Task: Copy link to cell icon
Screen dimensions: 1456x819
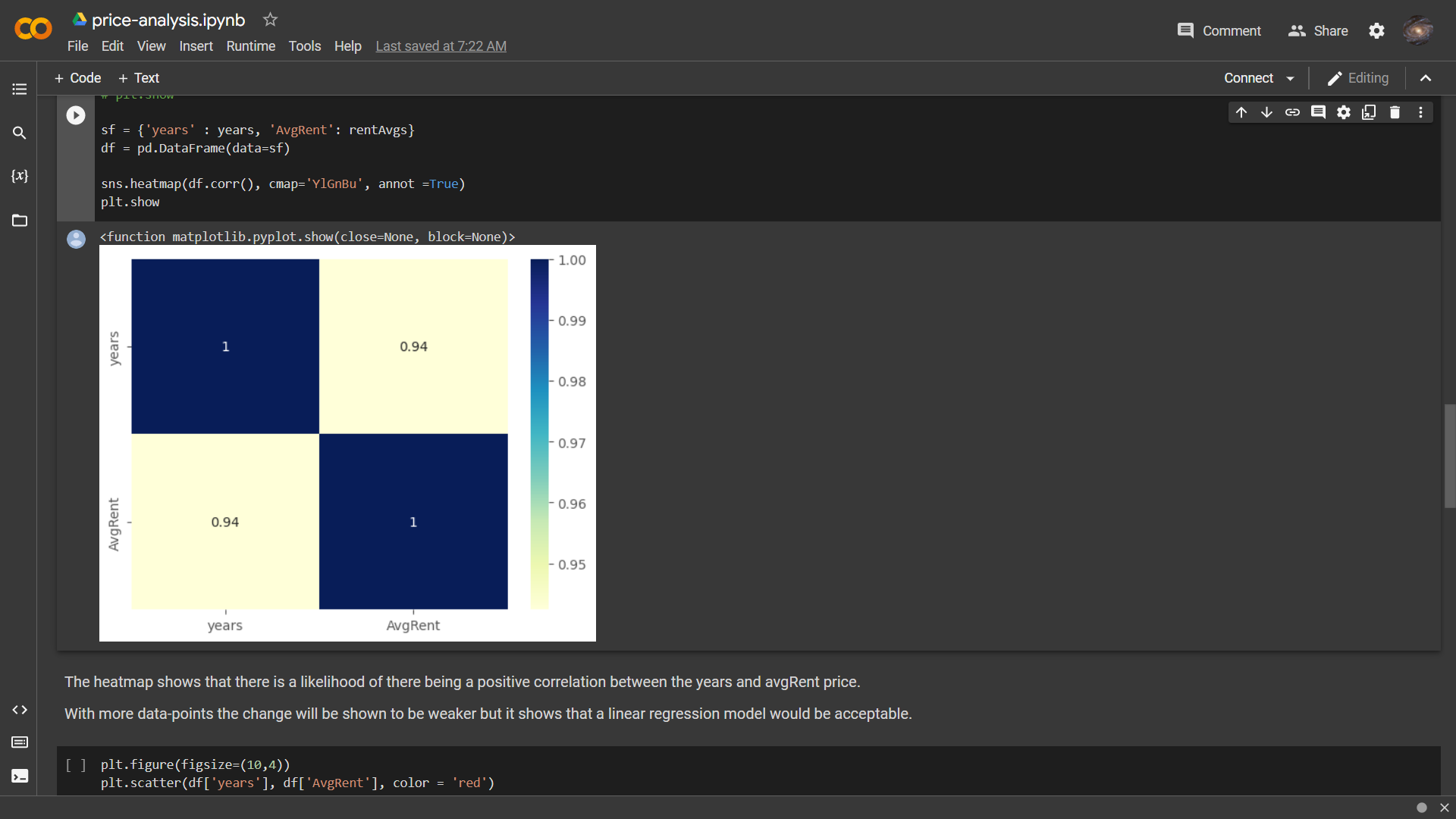Action: click(x=1292, y=112)
